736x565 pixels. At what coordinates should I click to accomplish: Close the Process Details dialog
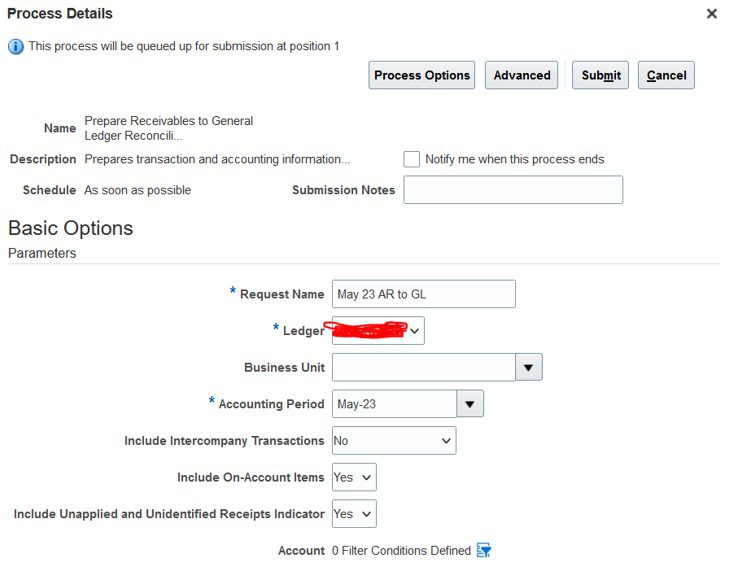pyautogui.click(x=712, y=14)
